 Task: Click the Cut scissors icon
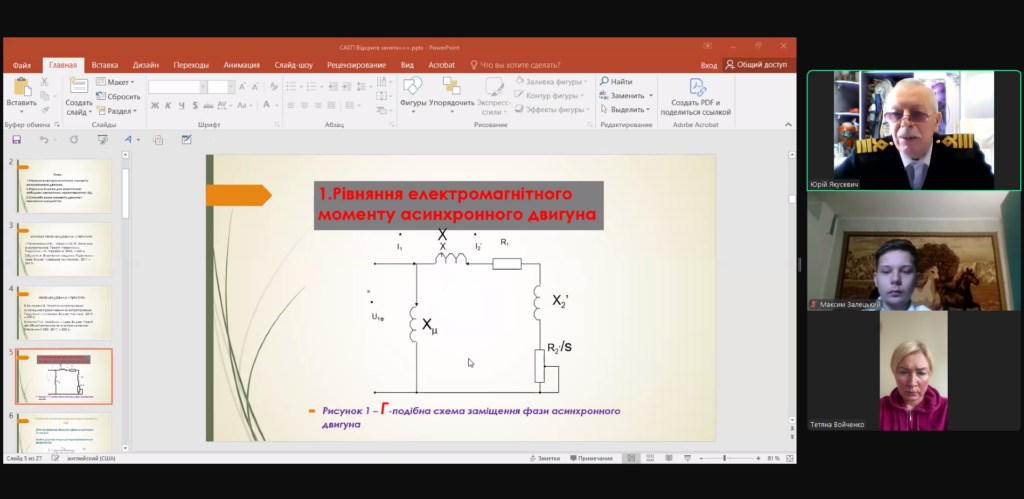(x=44, y=82)
